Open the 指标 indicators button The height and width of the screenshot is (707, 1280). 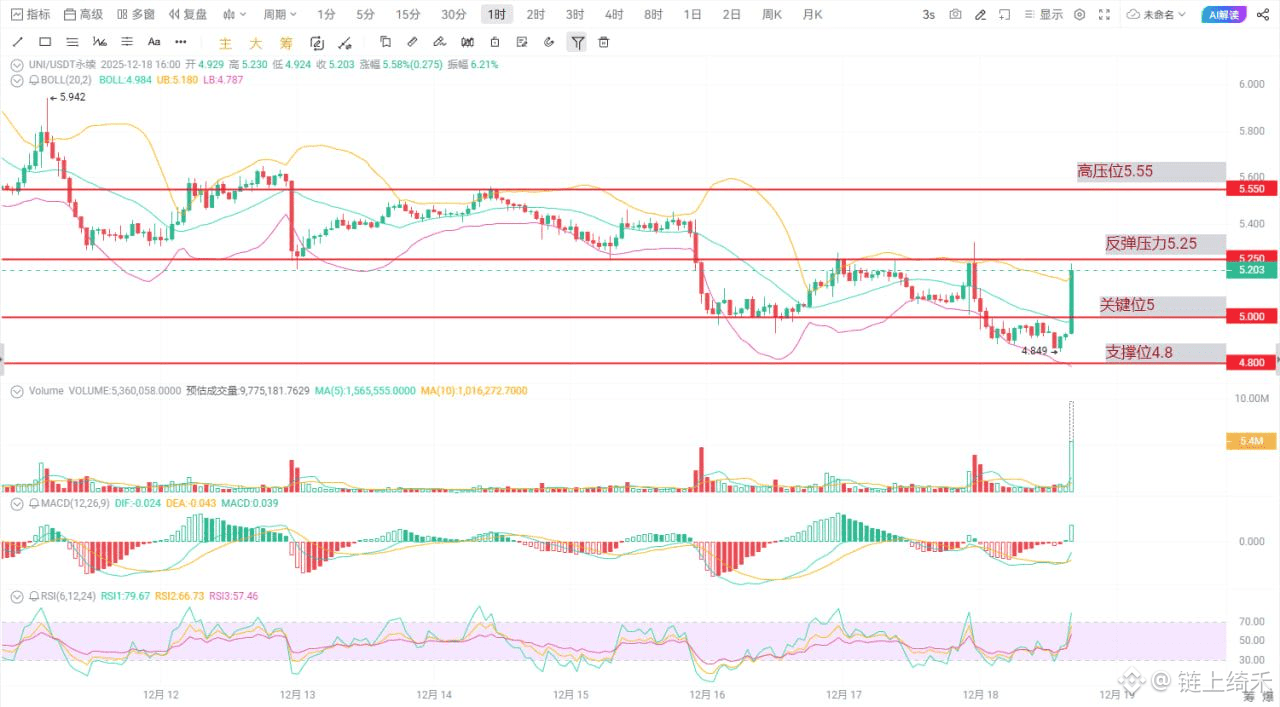[x=30, y=15]
